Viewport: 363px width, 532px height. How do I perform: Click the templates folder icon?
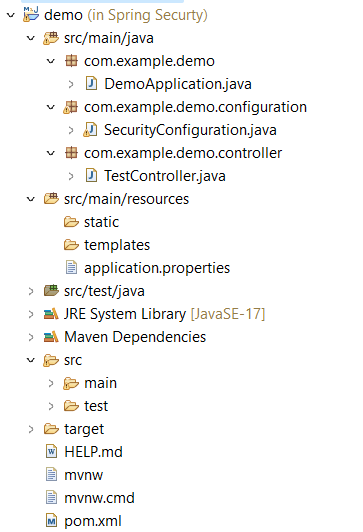tap(71, 245)
